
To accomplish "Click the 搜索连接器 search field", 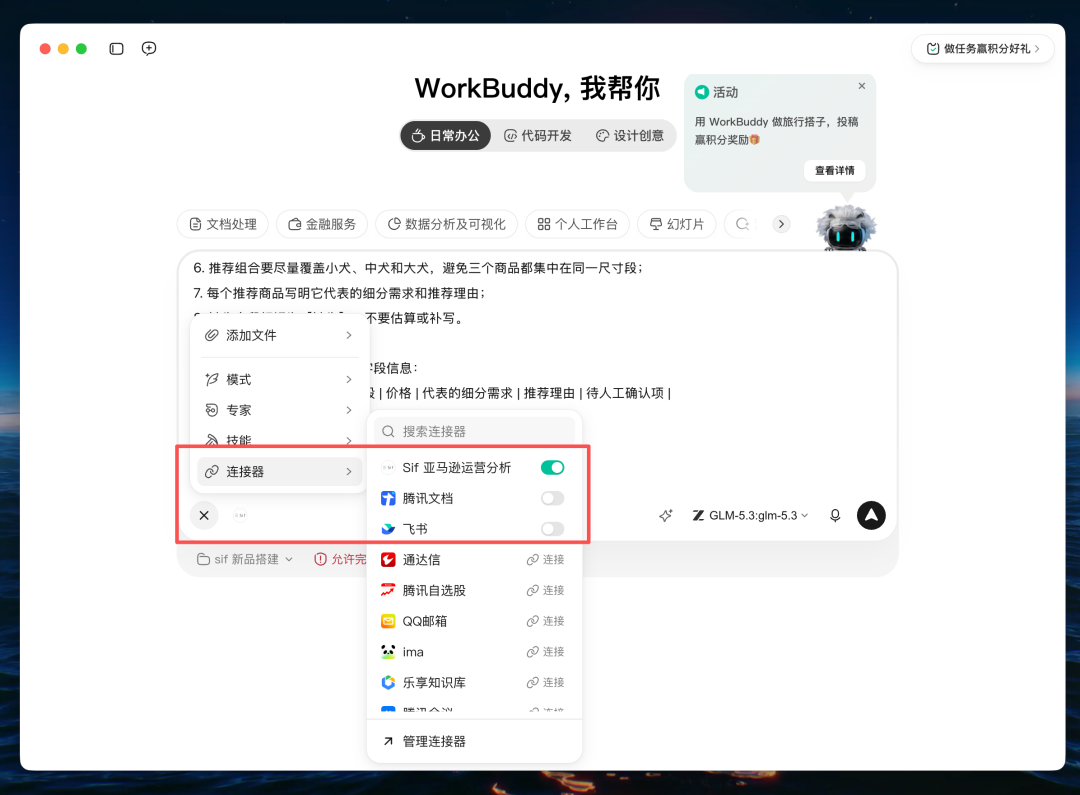I will (x=475, y=431).
